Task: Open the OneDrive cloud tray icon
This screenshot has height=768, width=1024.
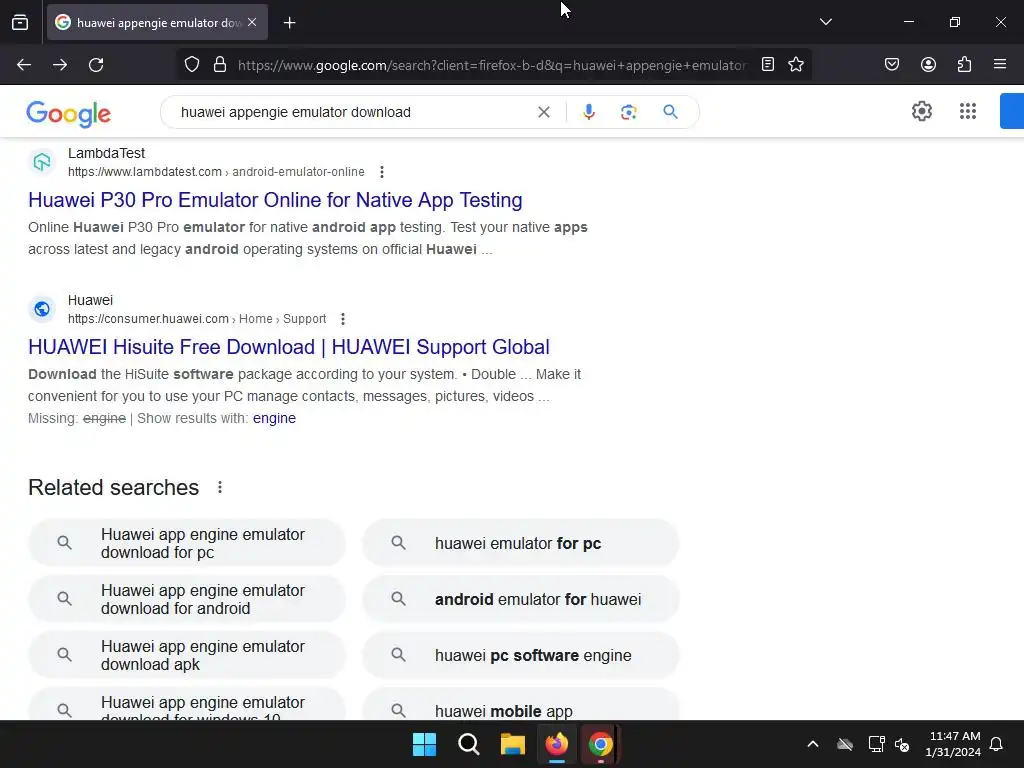Action: [x=845, y=744]
